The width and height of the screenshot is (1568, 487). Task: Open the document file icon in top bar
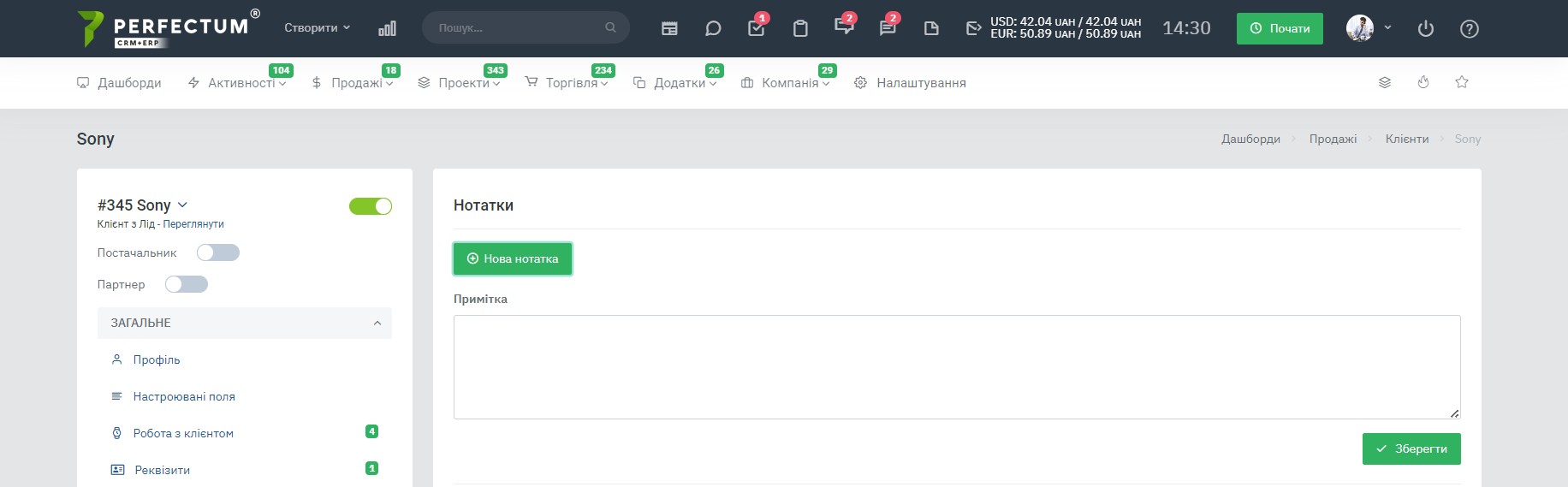point(931,28)
